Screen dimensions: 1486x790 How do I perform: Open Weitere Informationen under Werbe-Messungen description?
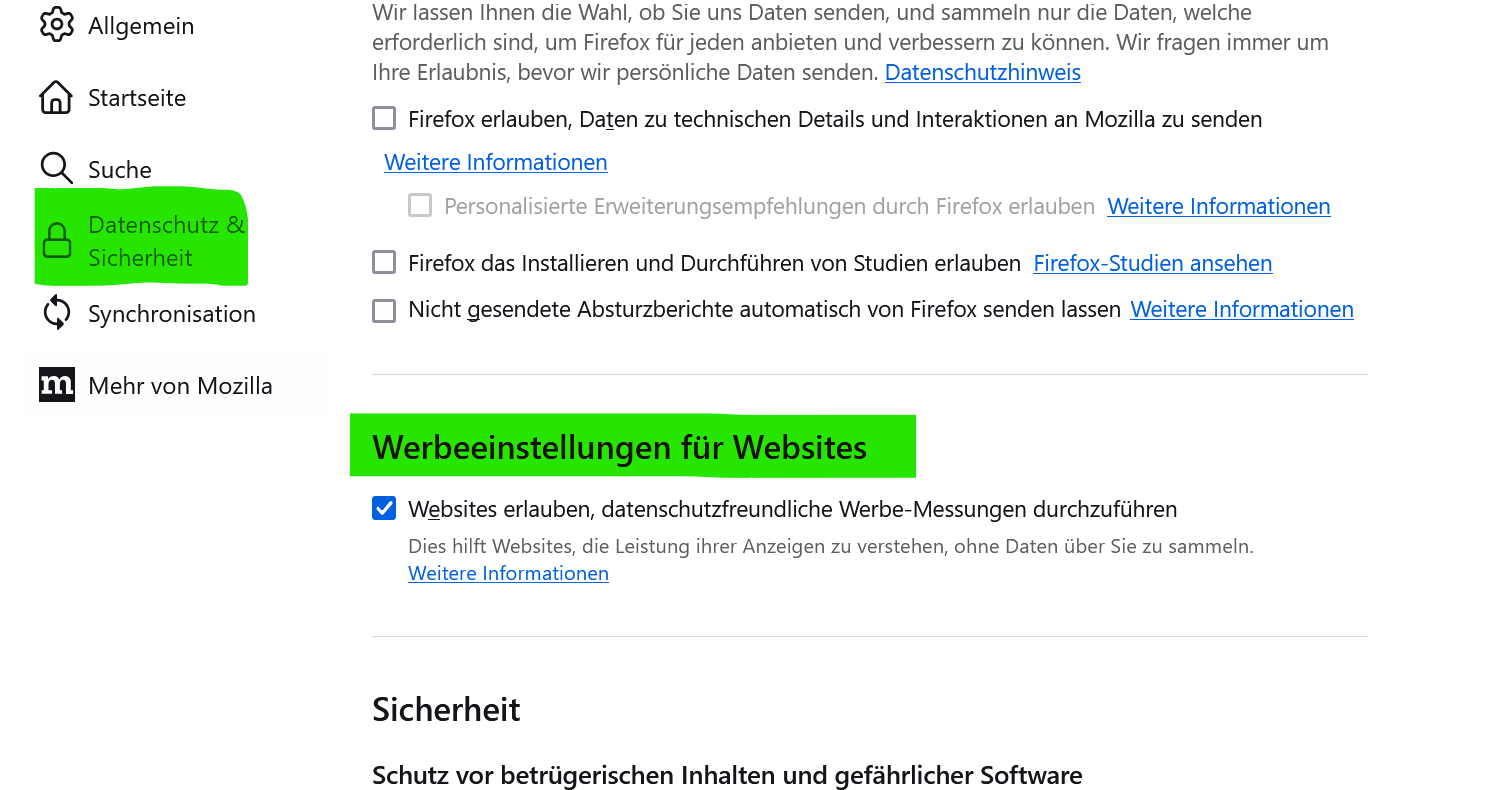pos(508,573)
